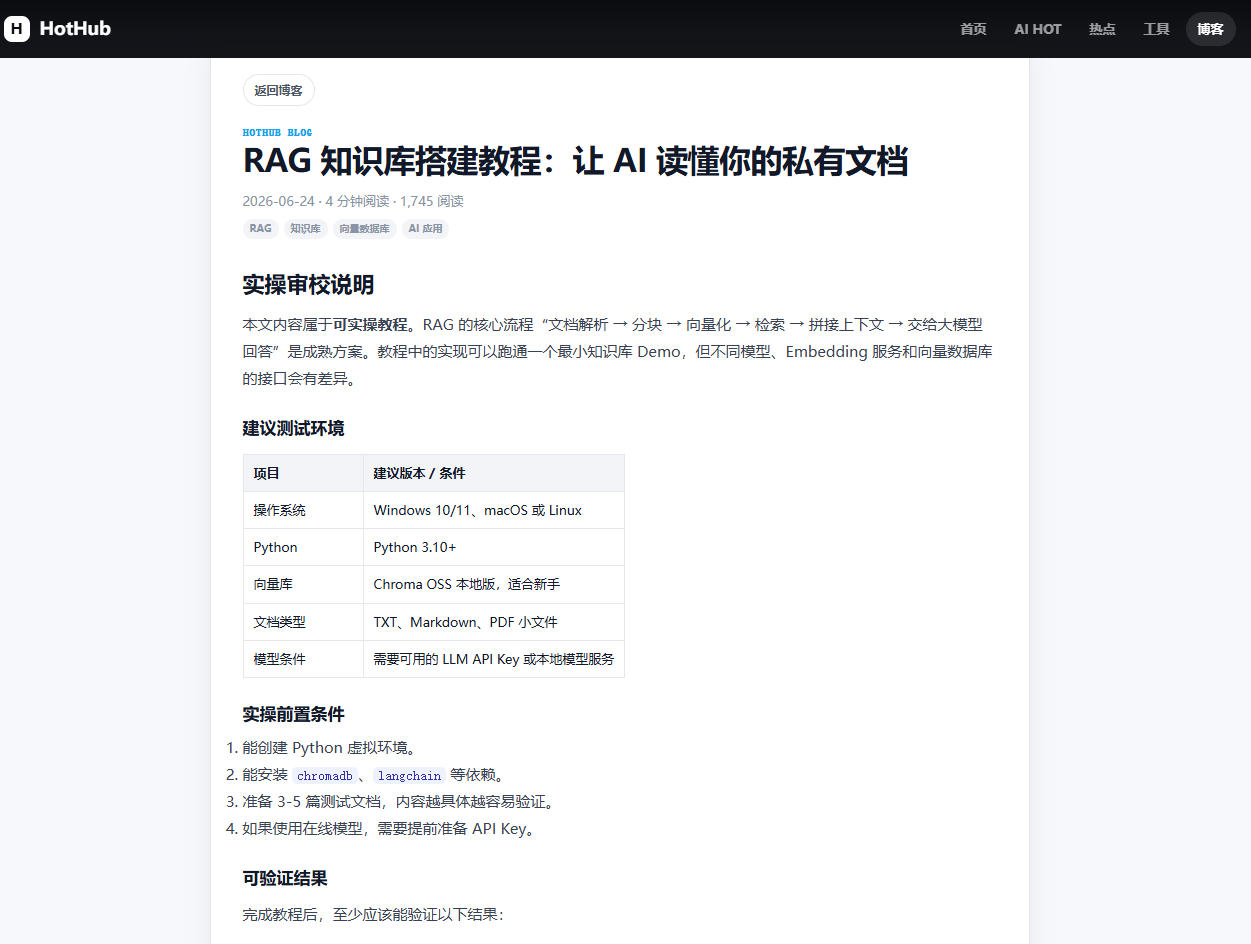
Task: Open the 首页 nav item
Action: coord(973,29)
